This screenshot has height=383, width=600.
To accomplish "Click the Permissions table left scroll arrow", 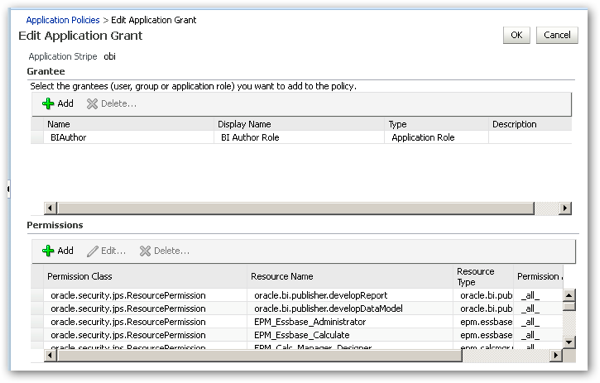I will tap(50, 355).
